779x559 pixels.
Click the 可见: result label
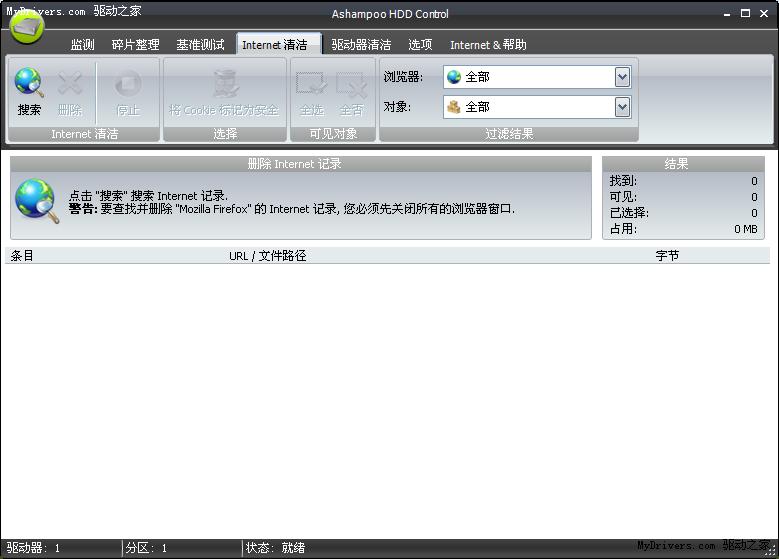click(623, 197)
